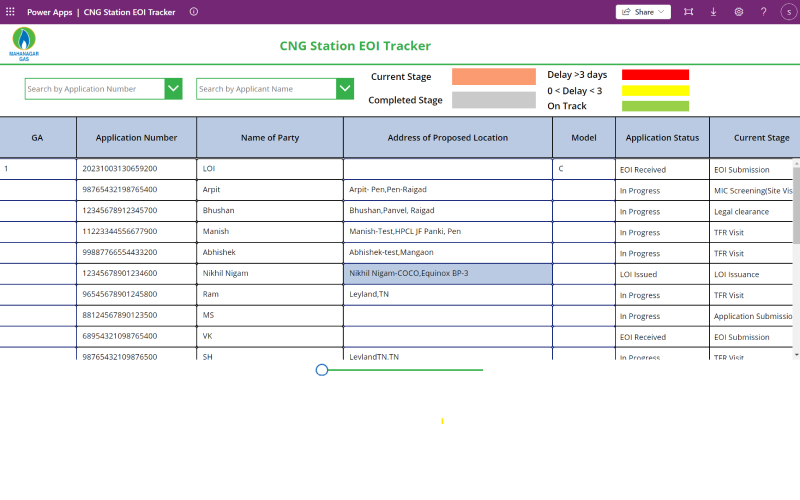The height and width of the screenshot is (500, 800).
Task: Click the green On Track swatch
Action: tap(655, 106)
